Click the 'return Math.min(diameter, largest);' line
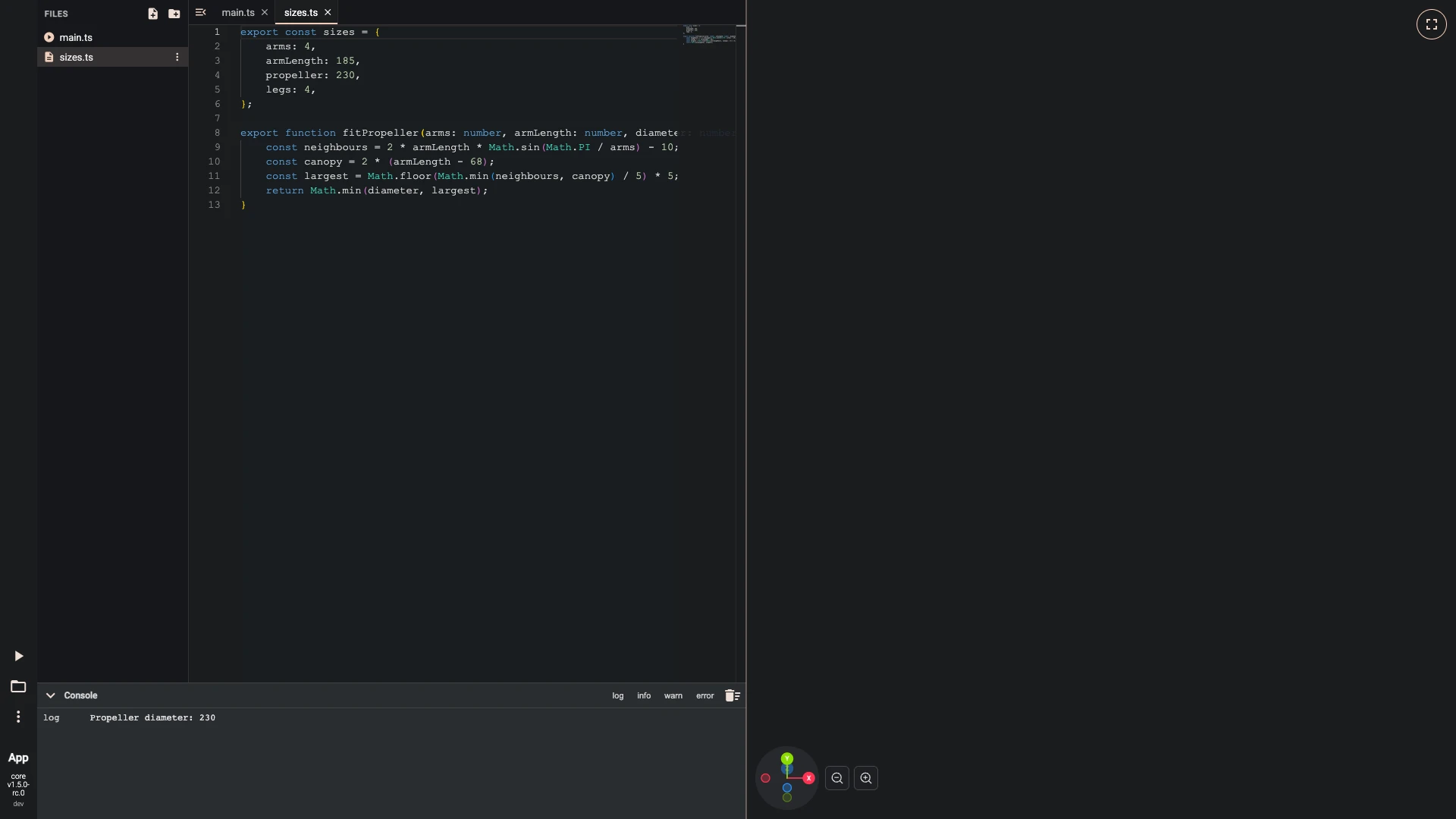This screenshot has height=819, width=1456. 377,190
